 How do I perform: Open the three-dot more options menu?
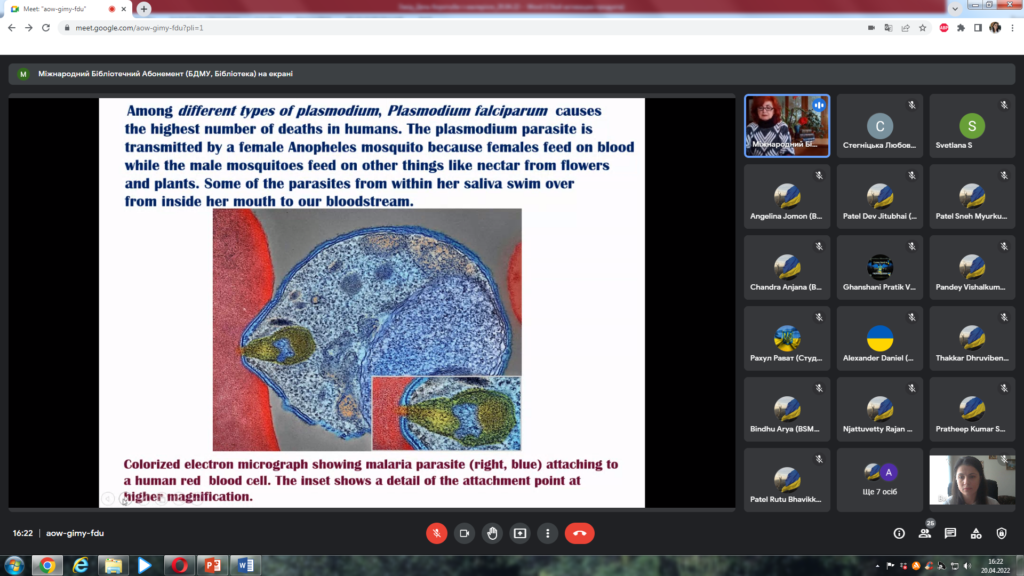pos(548,533)
